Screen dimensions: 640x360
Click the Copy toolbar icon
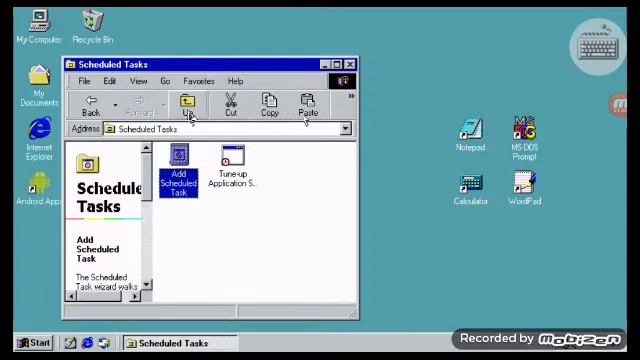[270, 106]
